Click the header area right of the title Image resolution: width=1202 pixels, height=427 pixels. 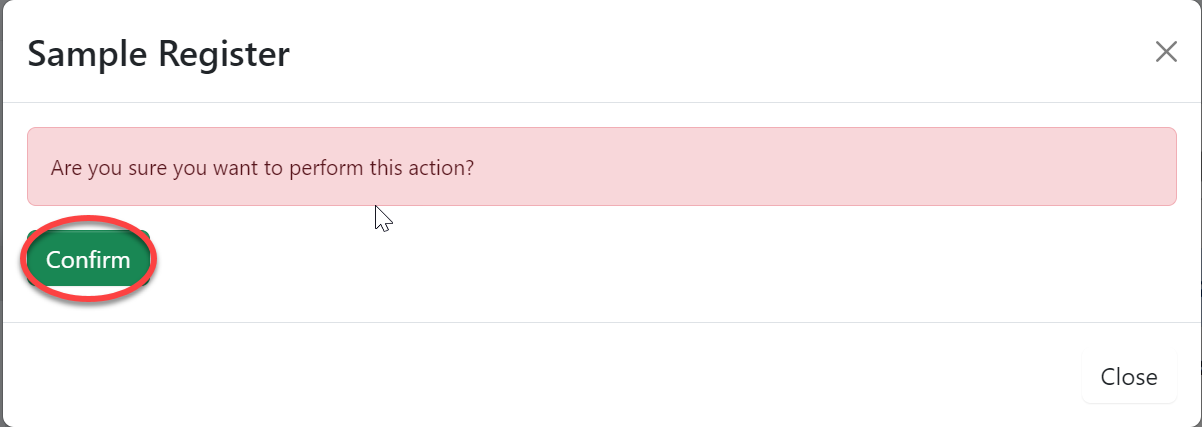point(700,53)
